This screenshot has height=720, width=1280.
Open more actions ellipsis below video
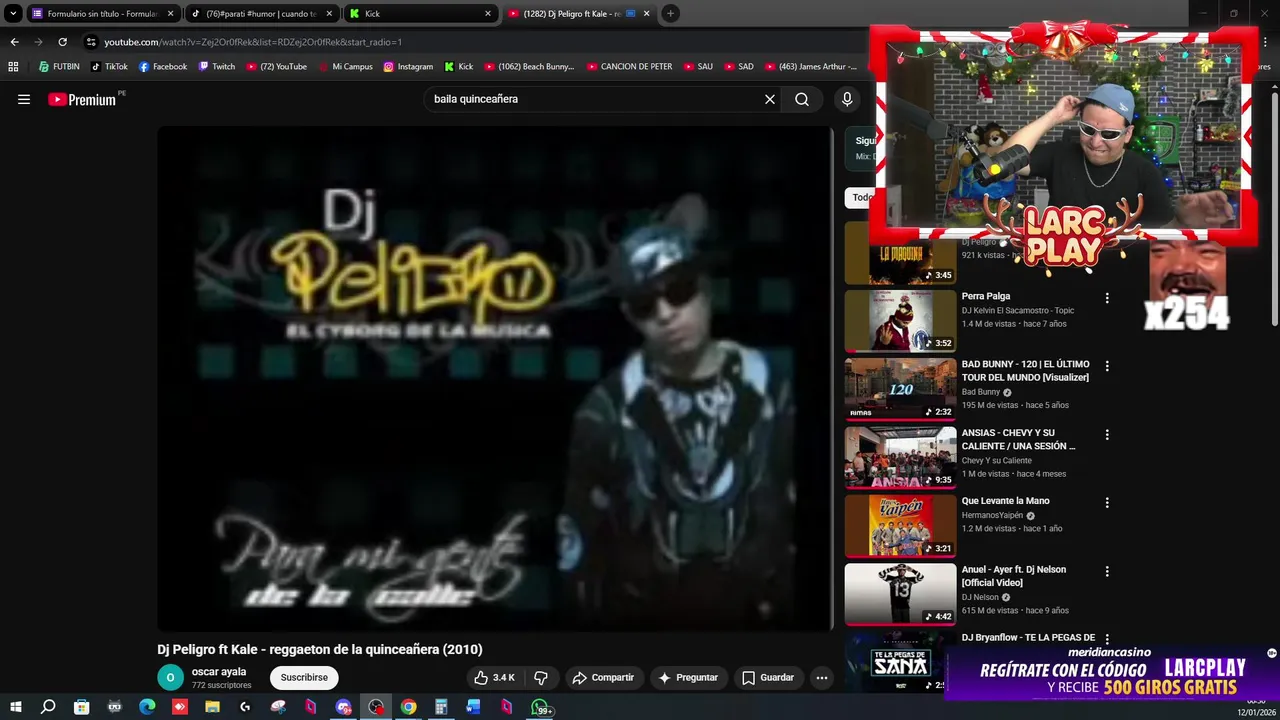pyautogui.click(x=822, y=677)
